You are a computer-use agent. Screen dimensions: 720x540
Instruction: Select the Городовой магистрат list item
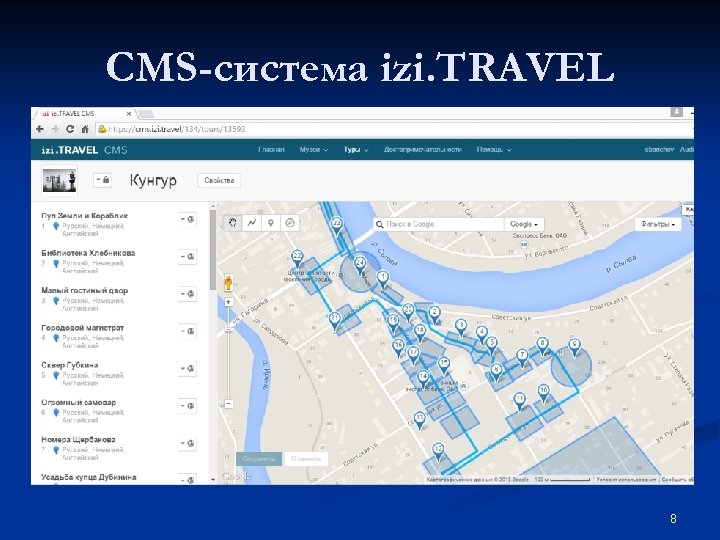(x=83, y=327)
